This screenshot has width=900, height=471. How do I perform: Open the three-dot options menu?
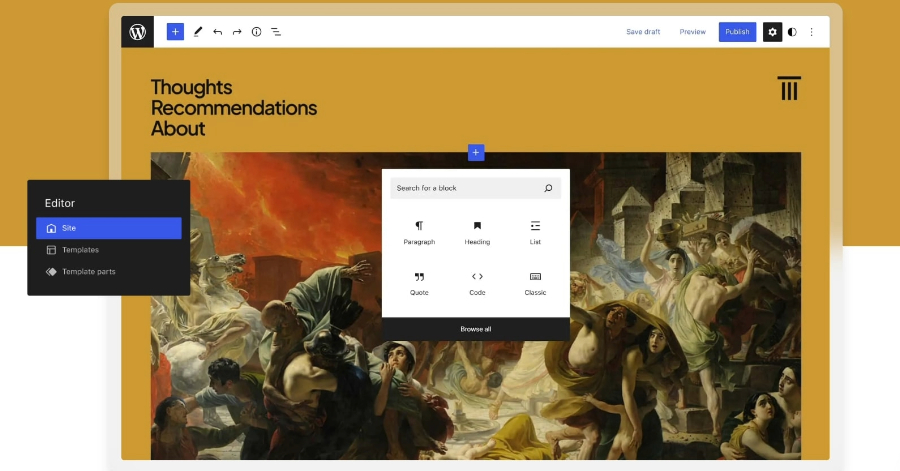pos(812,32)
